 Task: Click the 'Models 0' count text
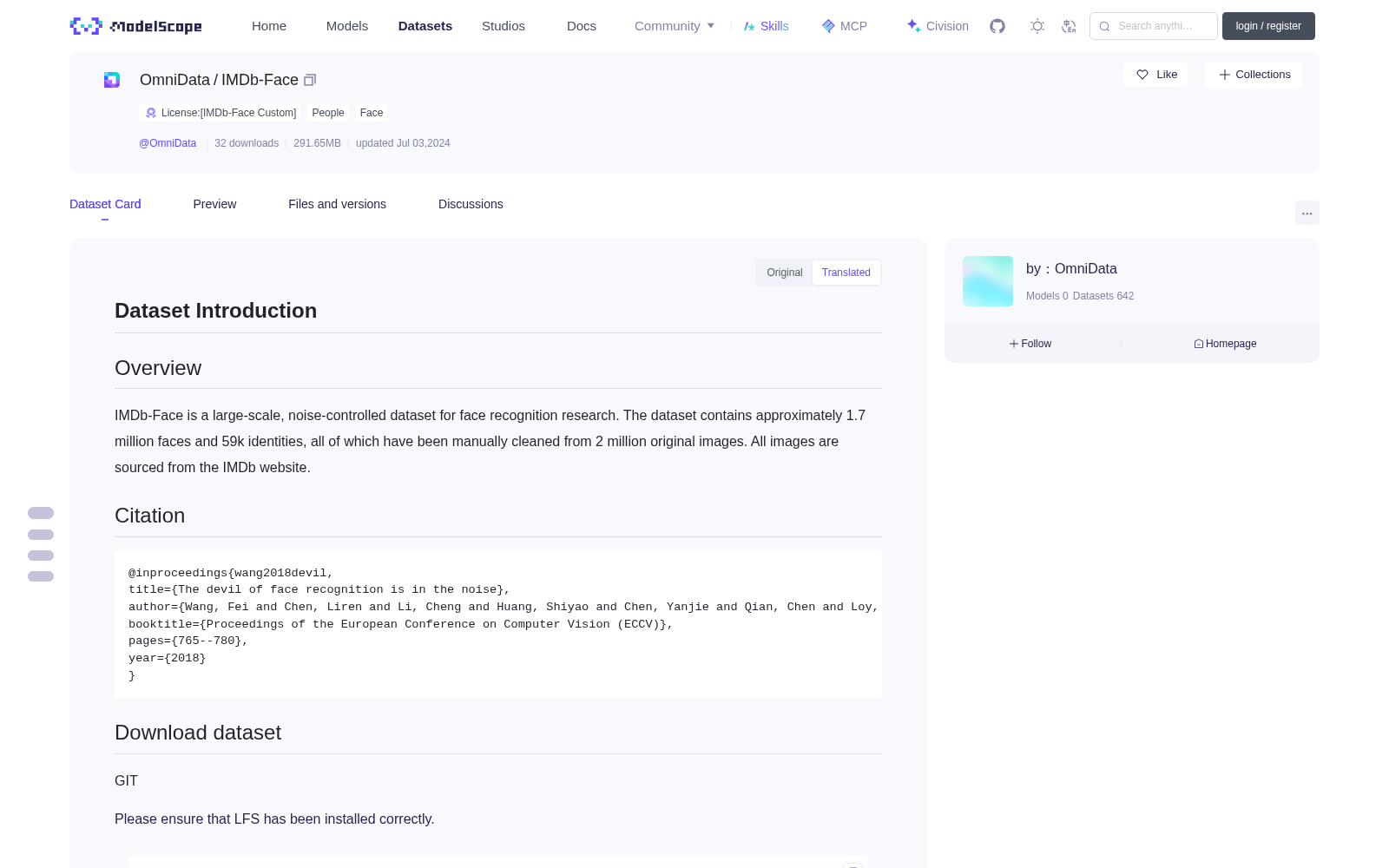click(1047, 296)
